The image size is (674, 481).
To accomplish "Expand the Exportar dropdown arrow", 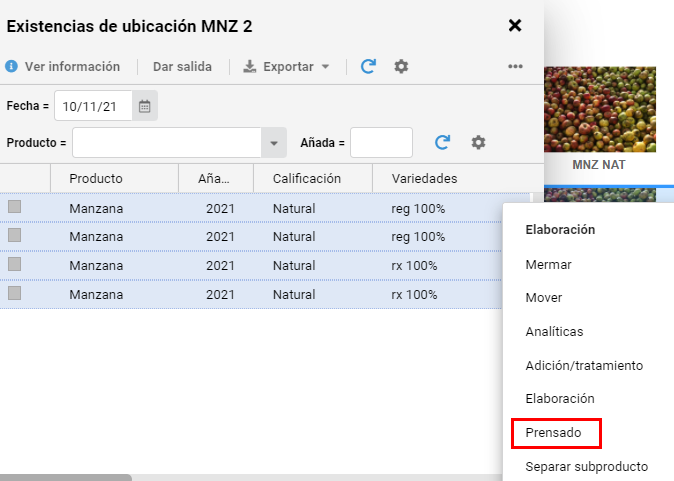I will (x=325, y=67).
